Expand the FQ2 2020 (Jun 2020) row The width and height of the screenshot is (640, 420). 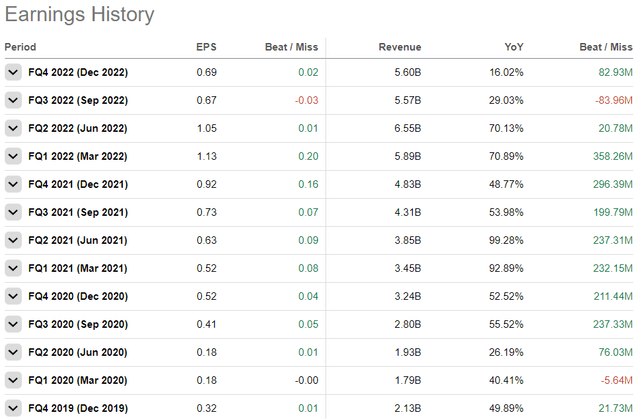coord(13,353)
